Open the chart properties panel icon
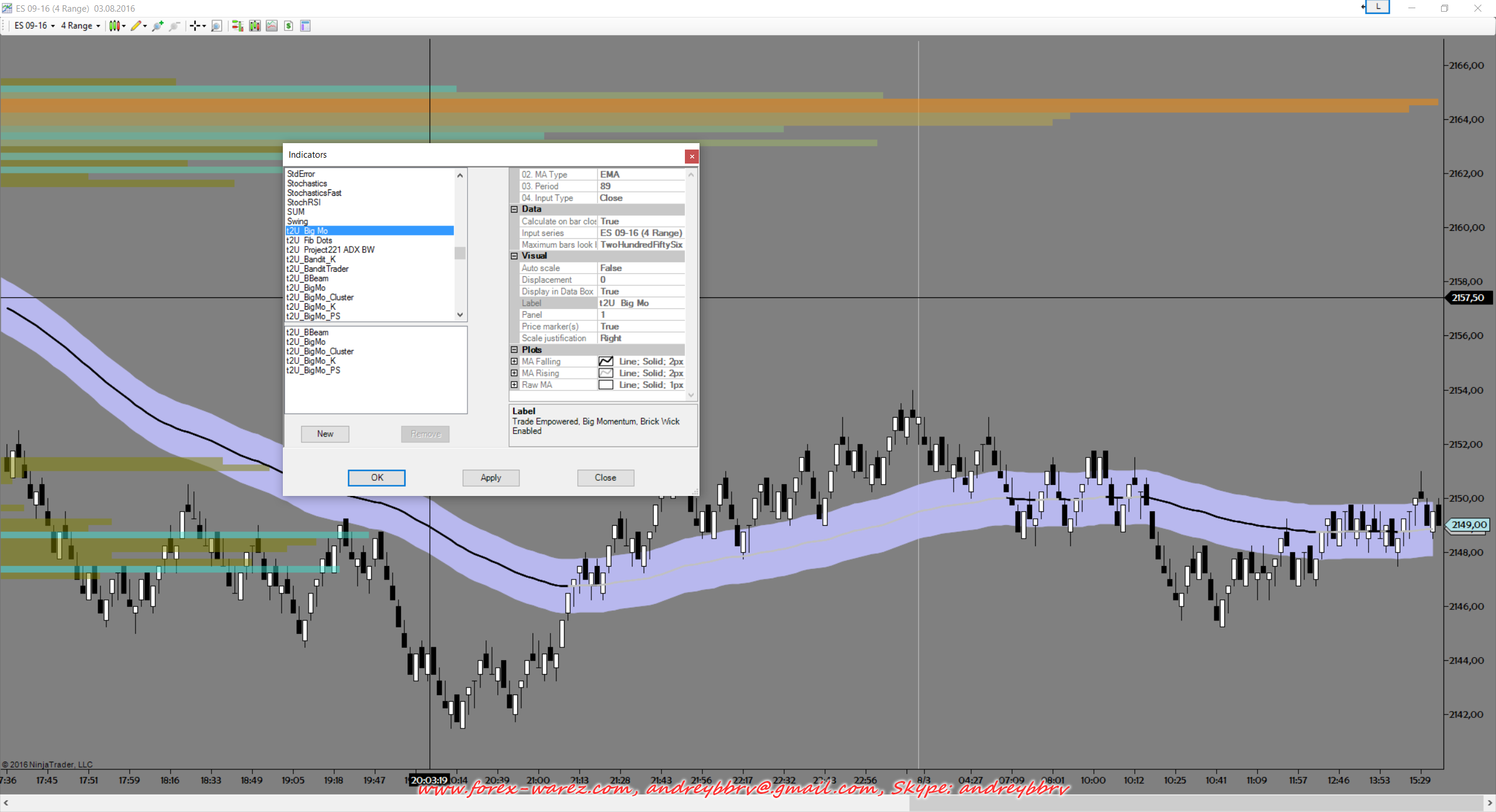 tap(305, 26)
